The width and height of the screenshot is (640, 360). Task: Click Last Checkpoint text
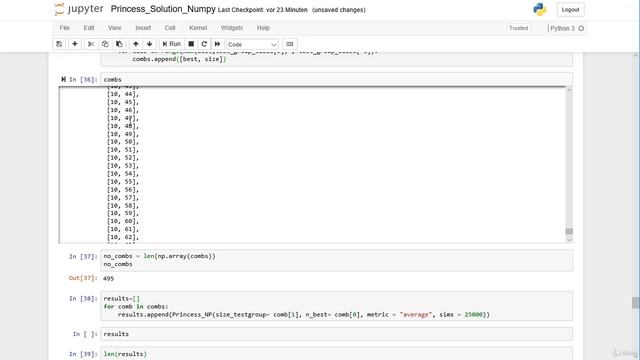(x=262, y=10)
